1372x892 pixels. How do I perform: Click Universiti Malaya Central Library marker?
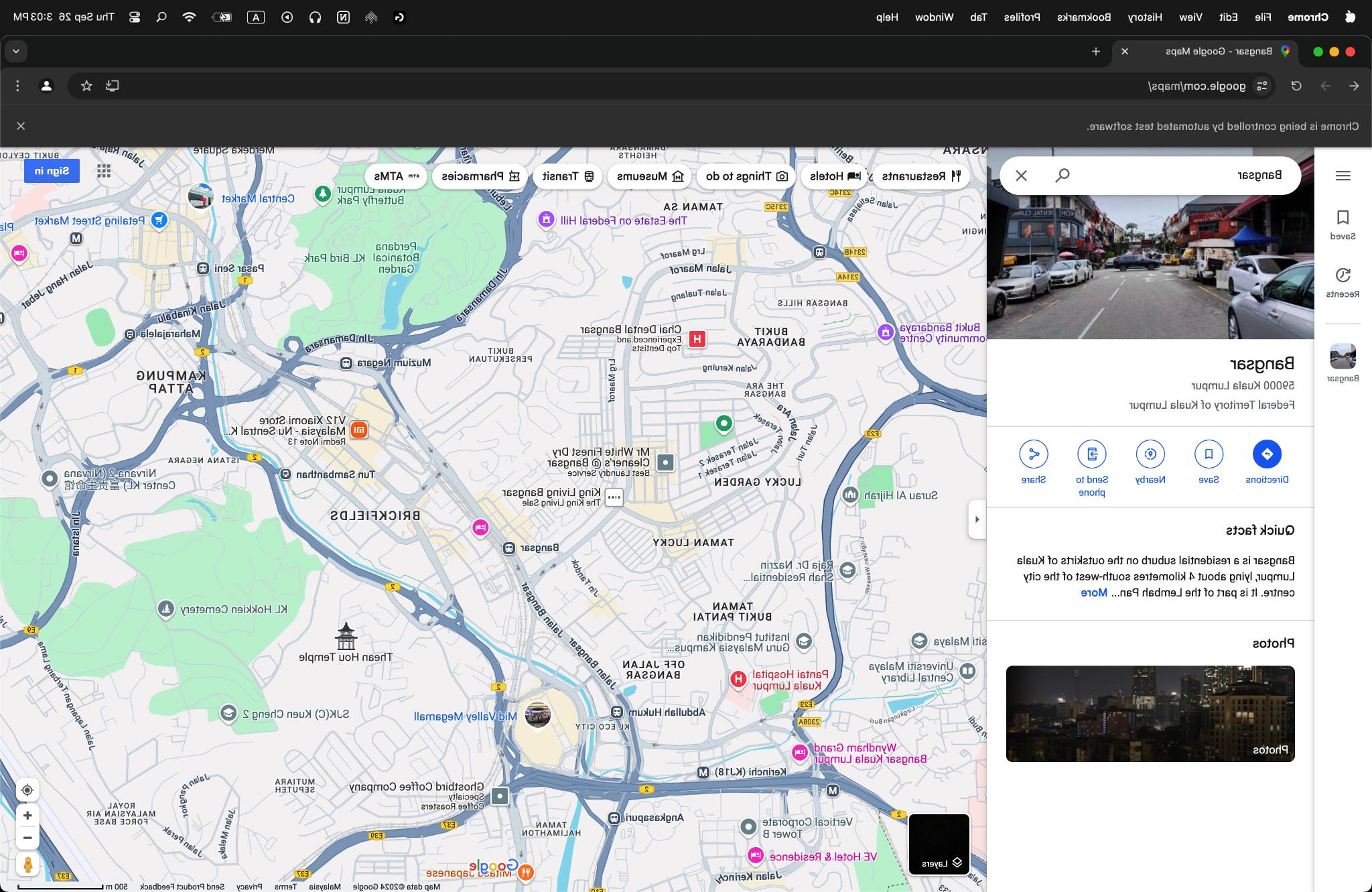967,671
